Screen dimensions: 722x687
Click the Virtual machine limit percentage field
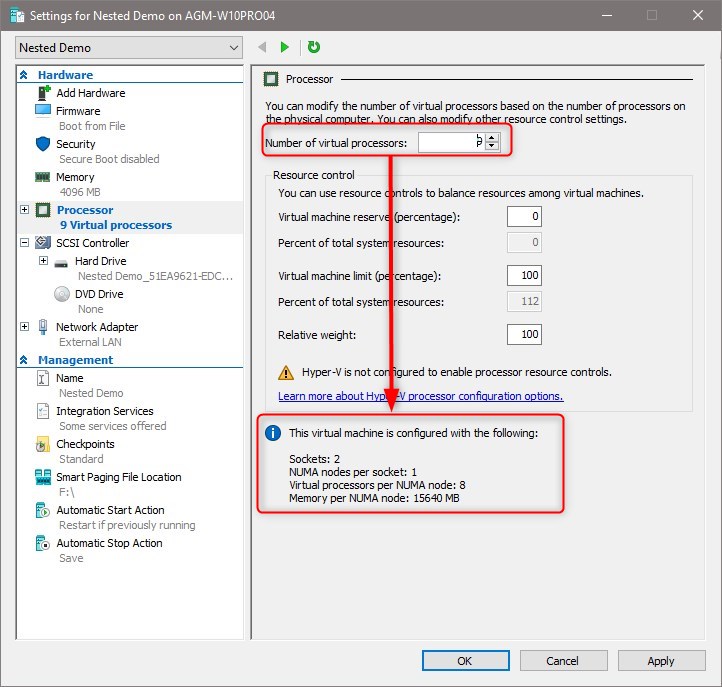[x=524, y=275]
